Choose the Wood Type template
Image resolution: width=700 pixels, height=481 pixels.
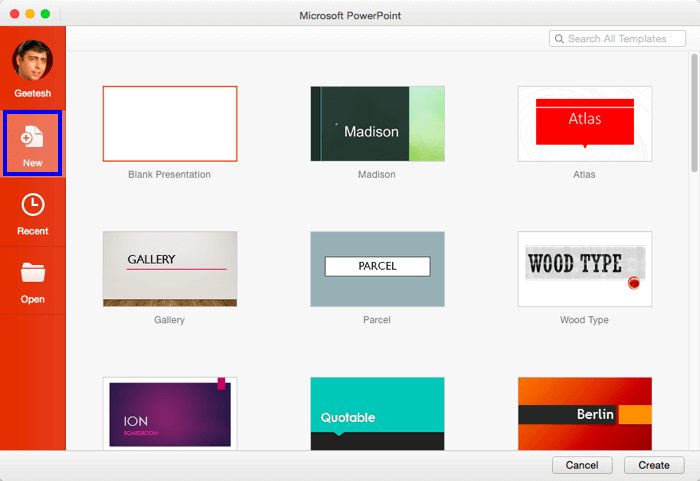click(x=584, y=269)
